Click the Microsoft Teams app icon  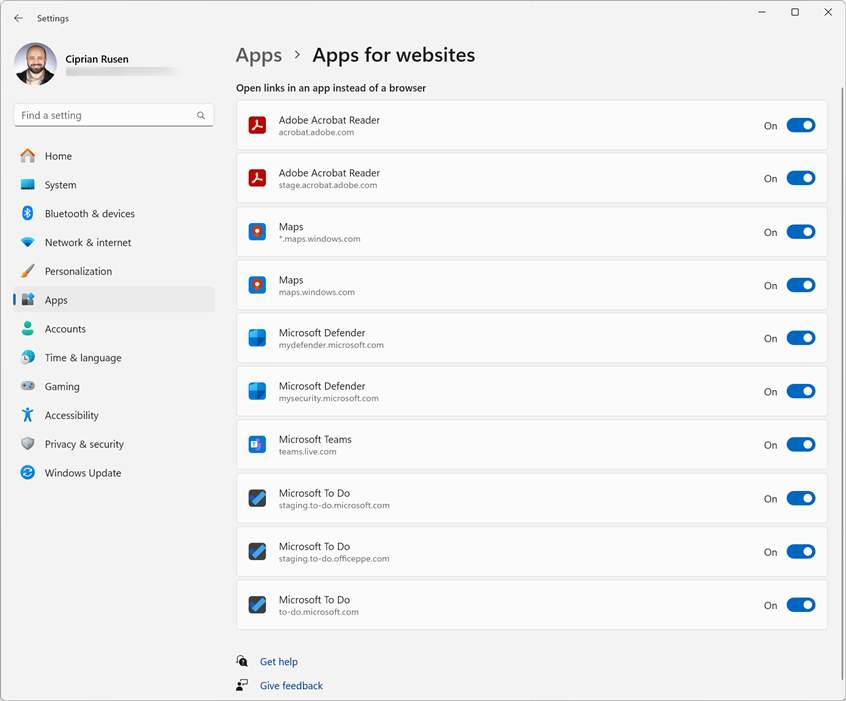tap(257, 445)
